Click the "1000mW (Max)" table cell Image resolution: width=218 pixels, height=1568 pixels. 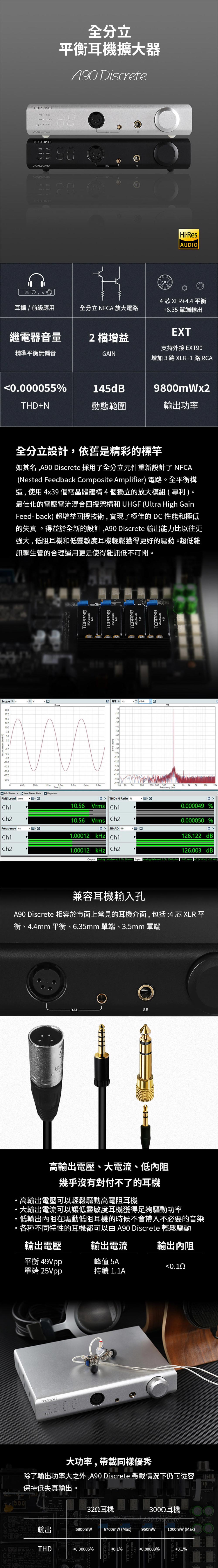click(x=181, y=1529)
